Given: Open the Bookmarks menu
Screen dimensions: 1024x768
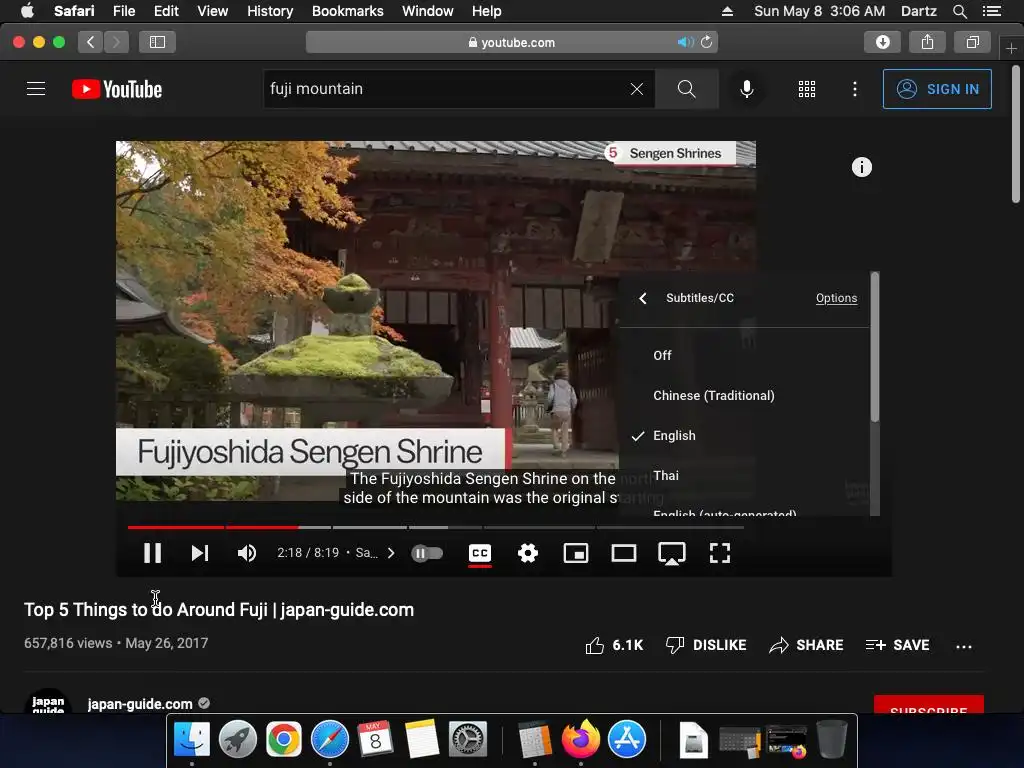Looking at the screenshot, I should coord(347,11).
